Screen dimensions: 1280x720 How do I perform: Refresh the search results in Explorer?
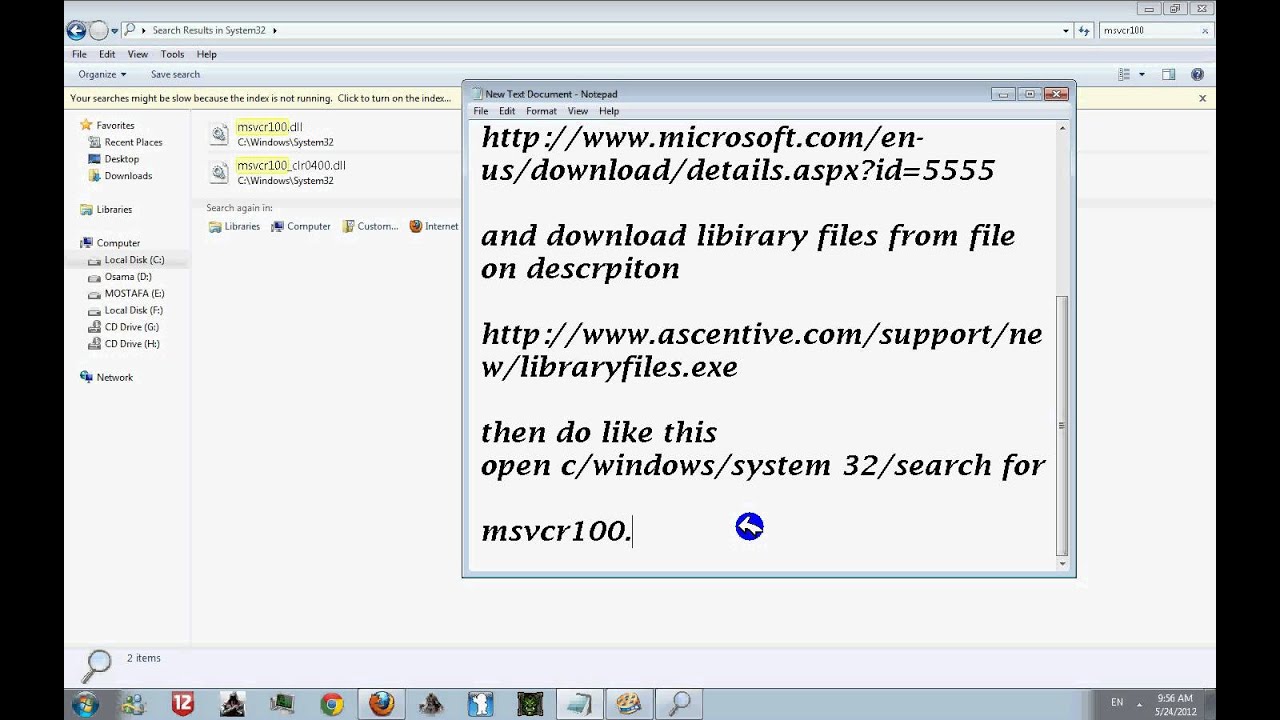1084,31
